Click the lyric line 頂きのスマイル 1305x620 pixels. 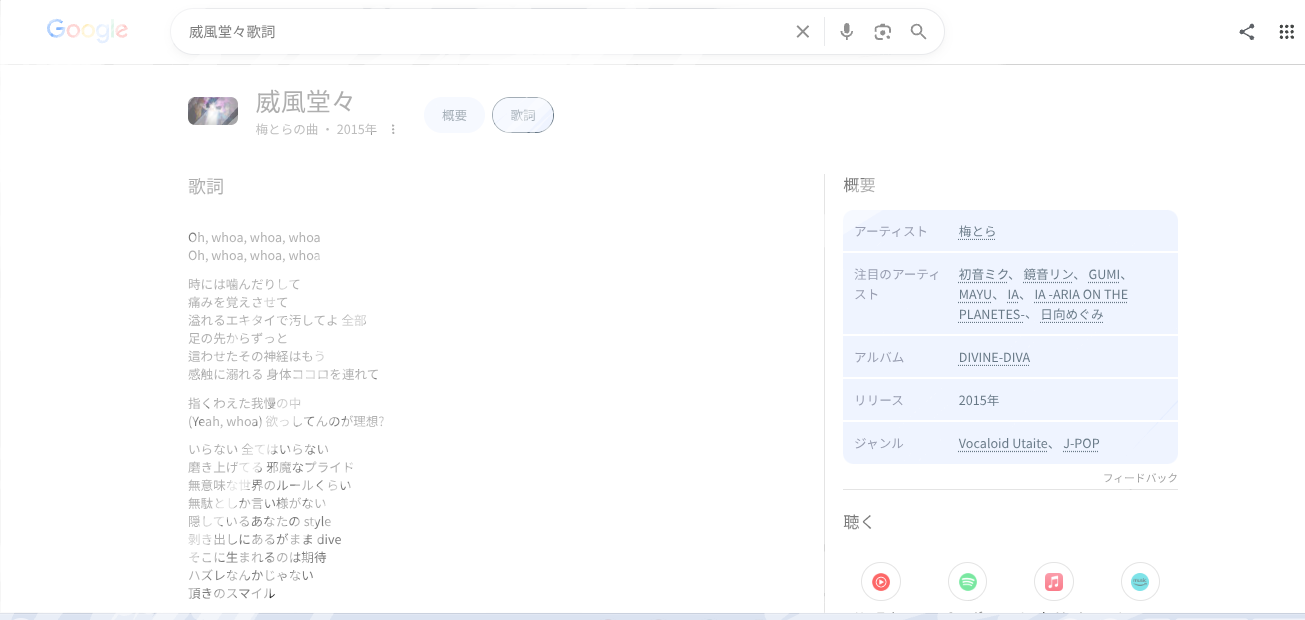(x=231, y=593)
